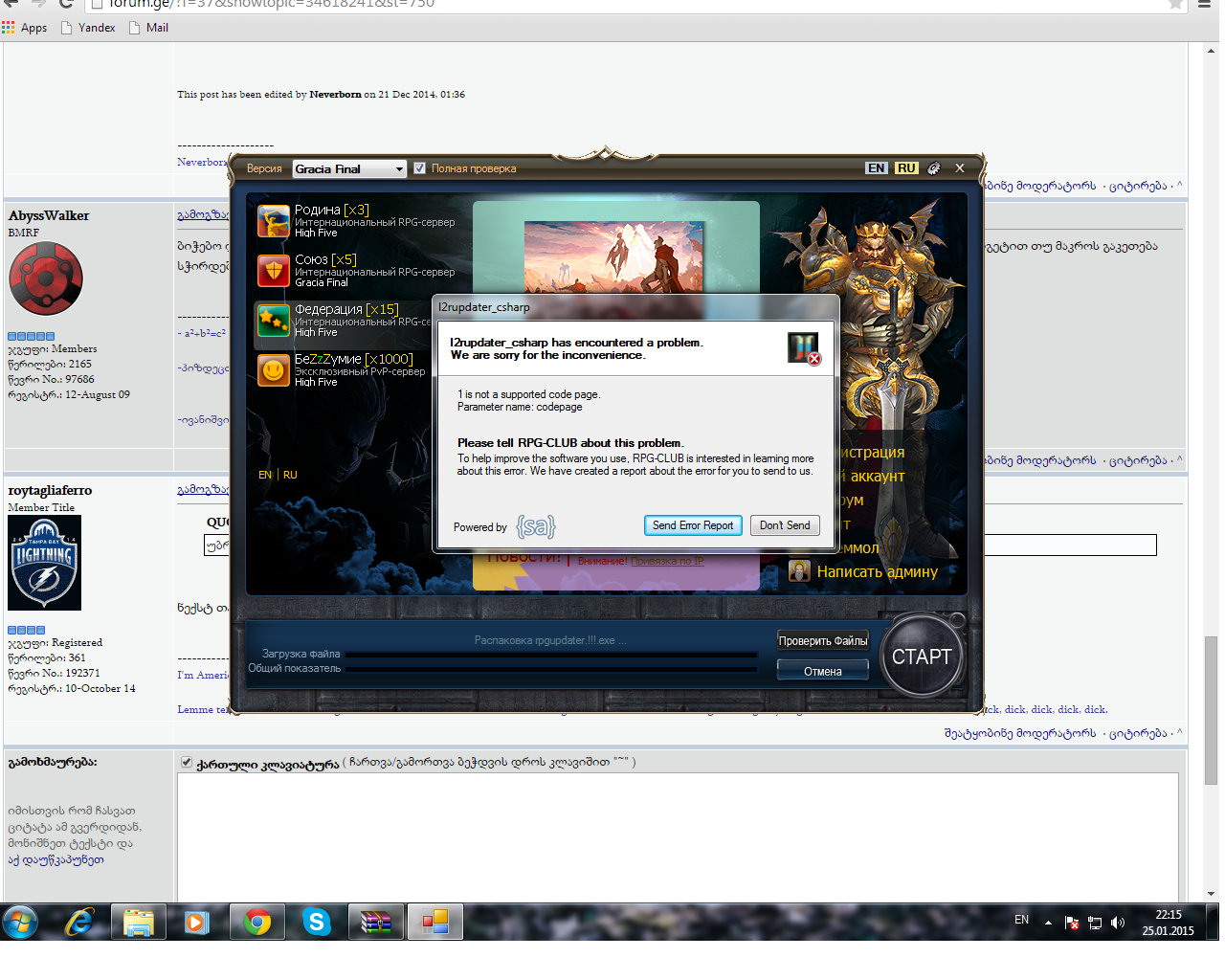The height and width of the screenshot is (980, 1225).
Task: Click Send Error Report in error dialog
Action: click(693, 525)
